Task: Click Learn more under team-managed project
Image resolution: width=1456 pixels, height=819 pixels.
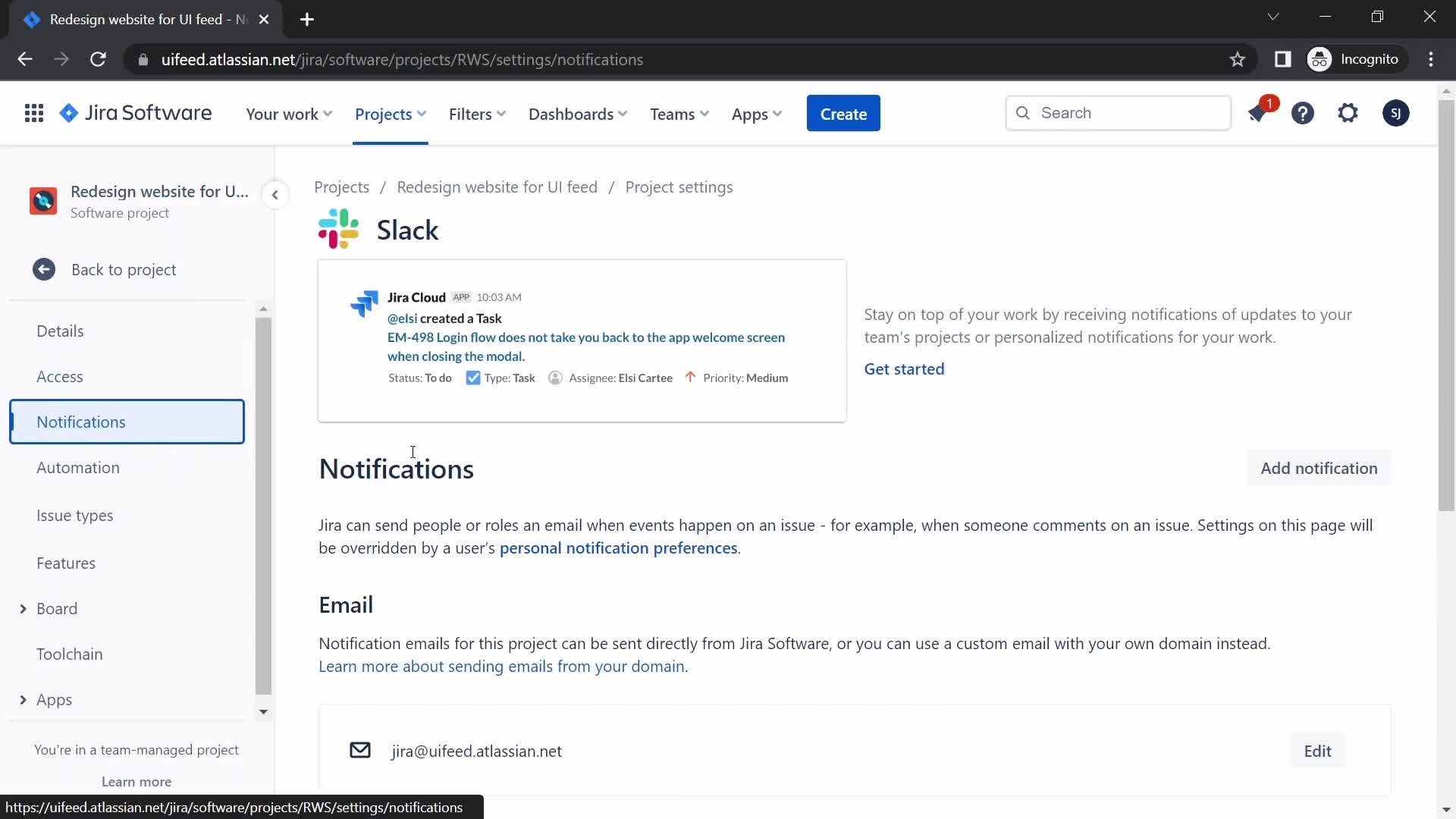Action: click(x=136, y=782)
